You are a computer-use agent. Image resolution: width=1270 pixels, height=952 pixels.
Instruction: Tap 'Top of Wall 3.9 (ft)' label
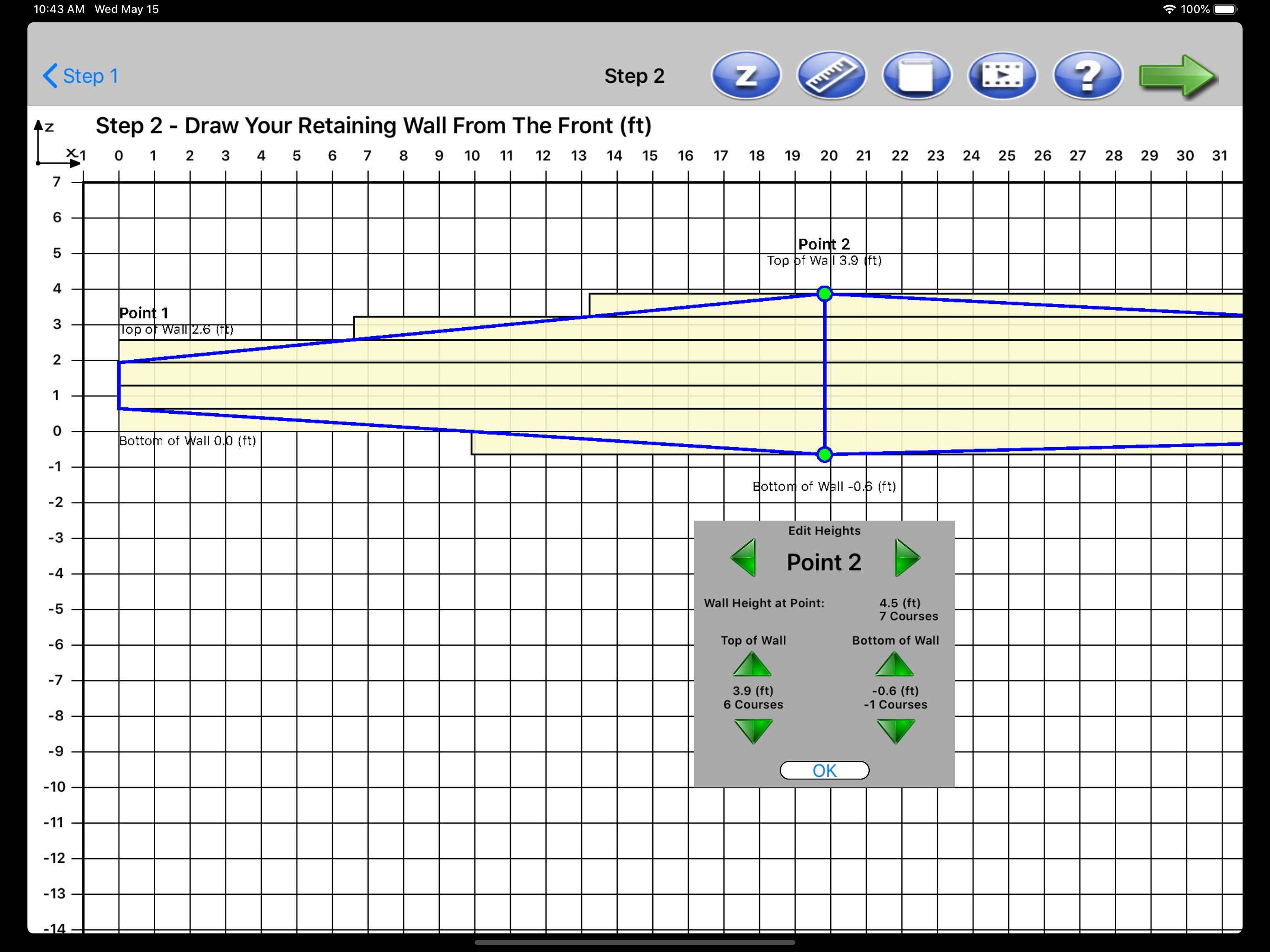[x=825, y=261]
